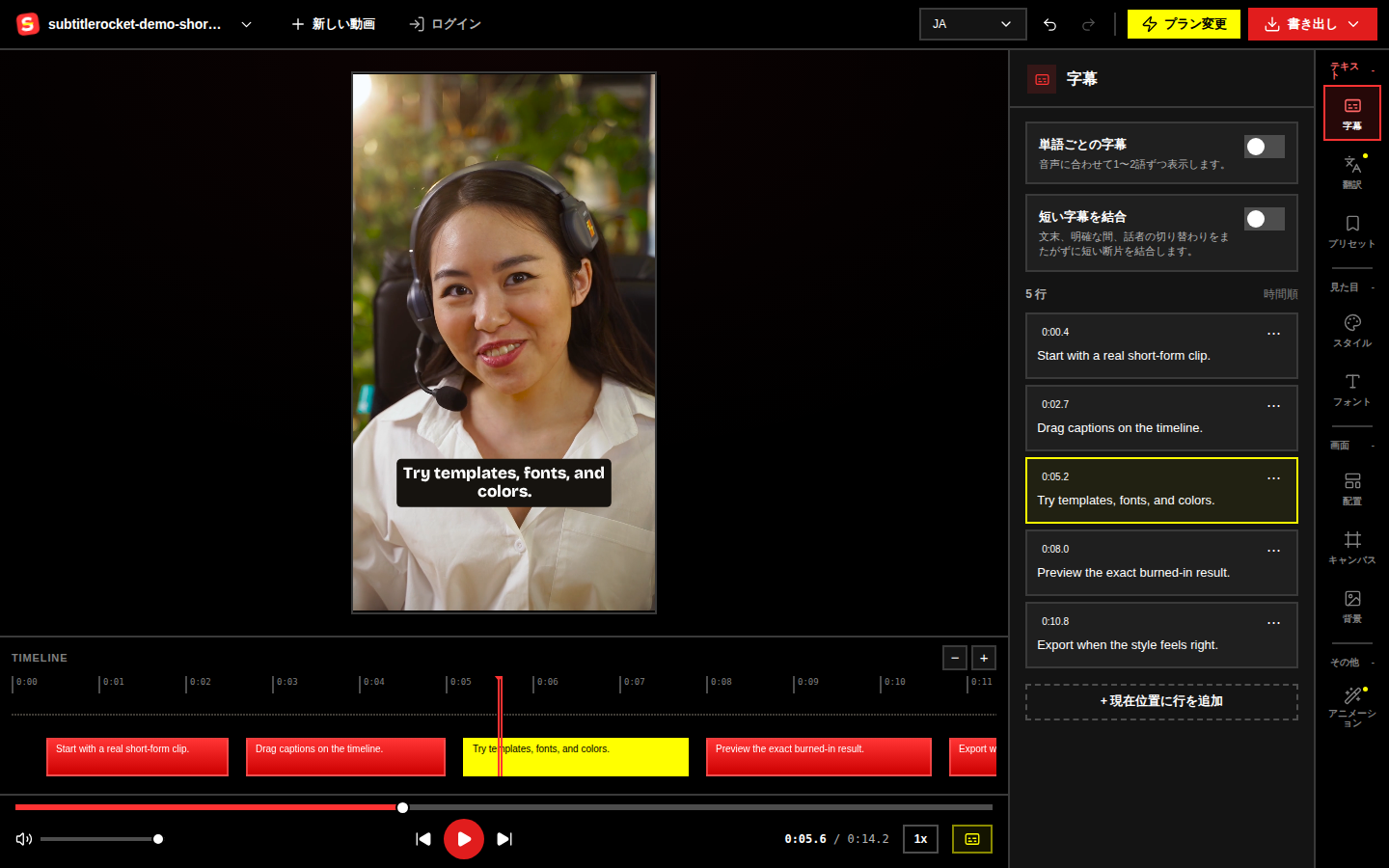Viewport: 1389px width, 868px height.
Task: Enable the 単語ごとの字幕 switch
Action: point(1264,147)
